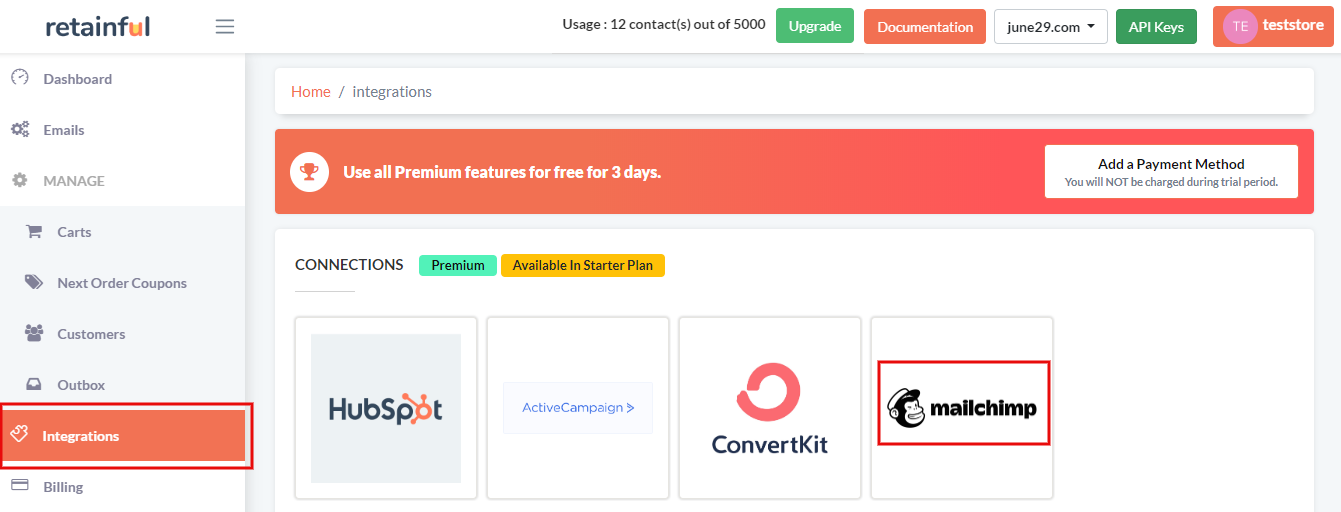Viewport: 1341px width, 512px height.
Task: Open the teststore account menu
Action: point(1272,27)
